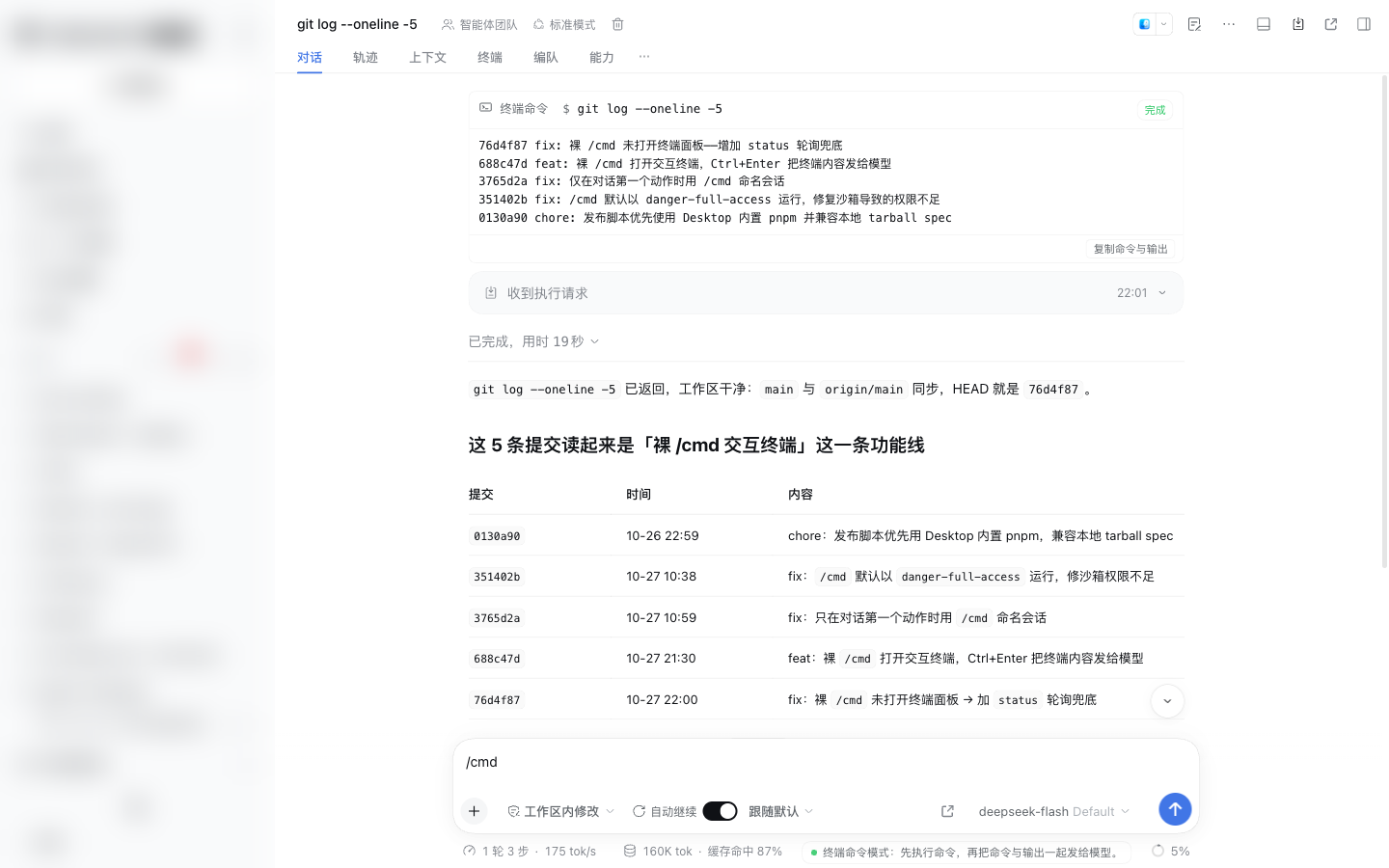Open the tab overflow ellipsis after 能力
The width and height of the screenshot is (1389, 868).
coord(644,57)
